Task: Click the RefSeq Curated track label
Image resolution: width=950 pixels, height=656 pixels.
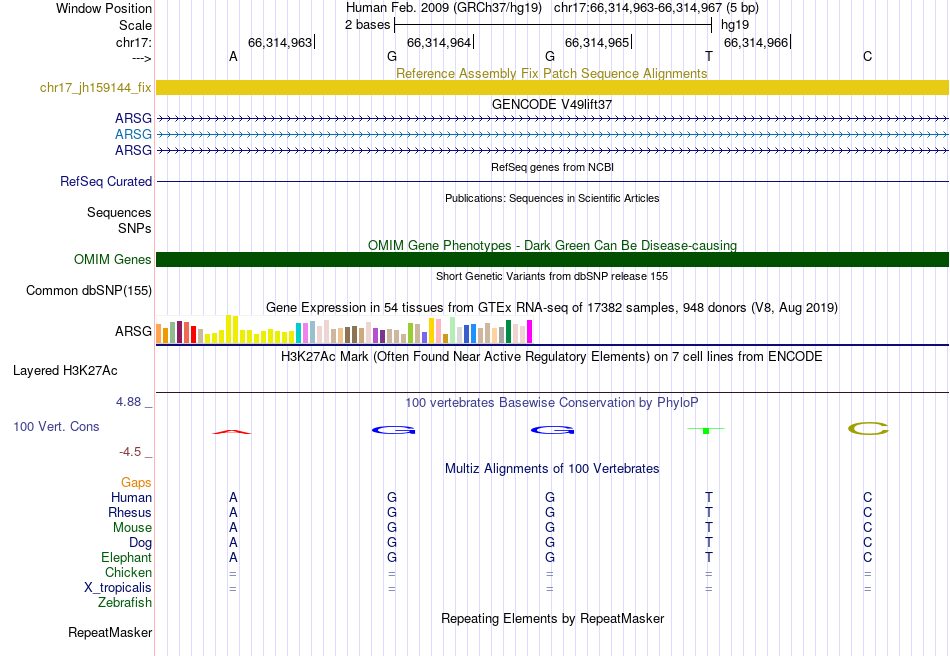Action: click(106, 181)
